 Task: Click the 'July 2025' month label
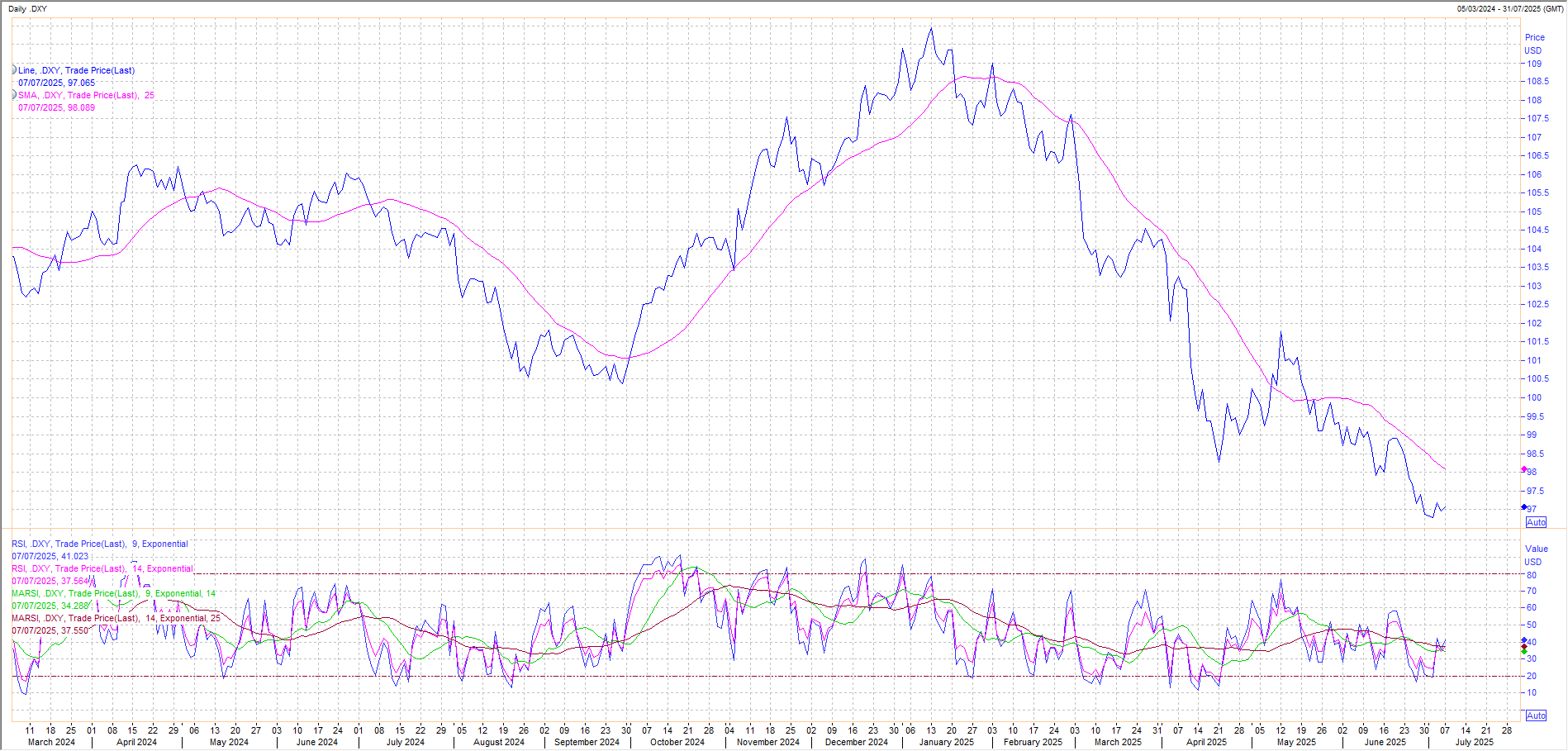(x=1475, y=742)
